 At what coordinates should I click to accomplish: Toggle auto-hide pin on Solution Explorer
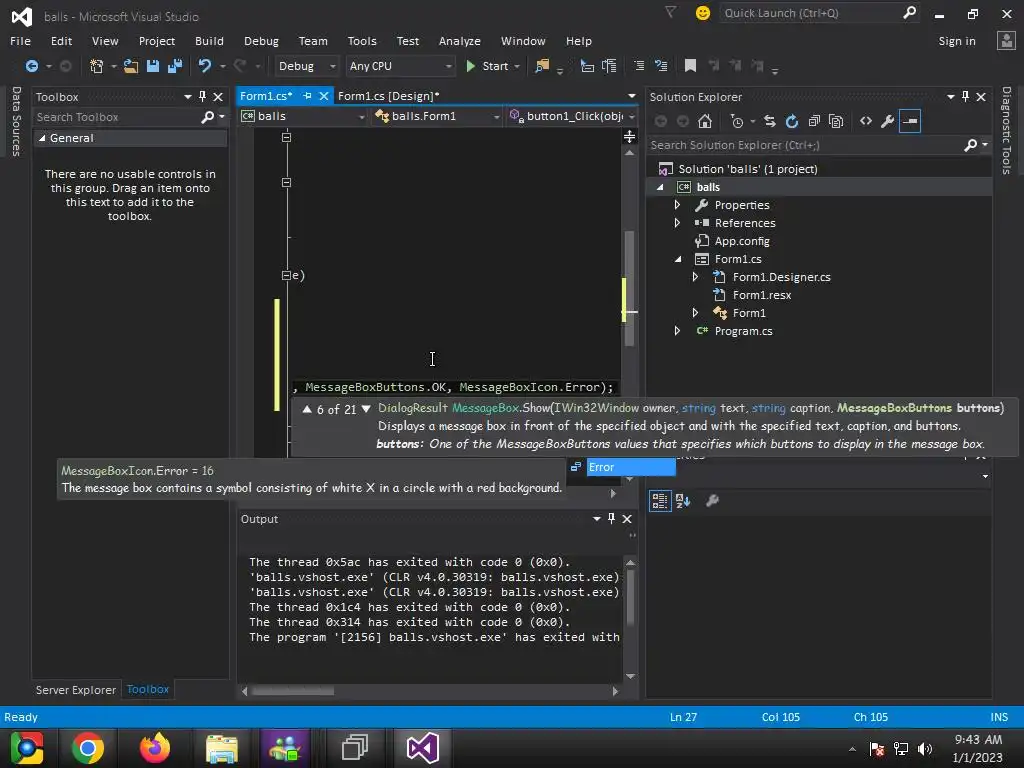[x=965, y=97]
